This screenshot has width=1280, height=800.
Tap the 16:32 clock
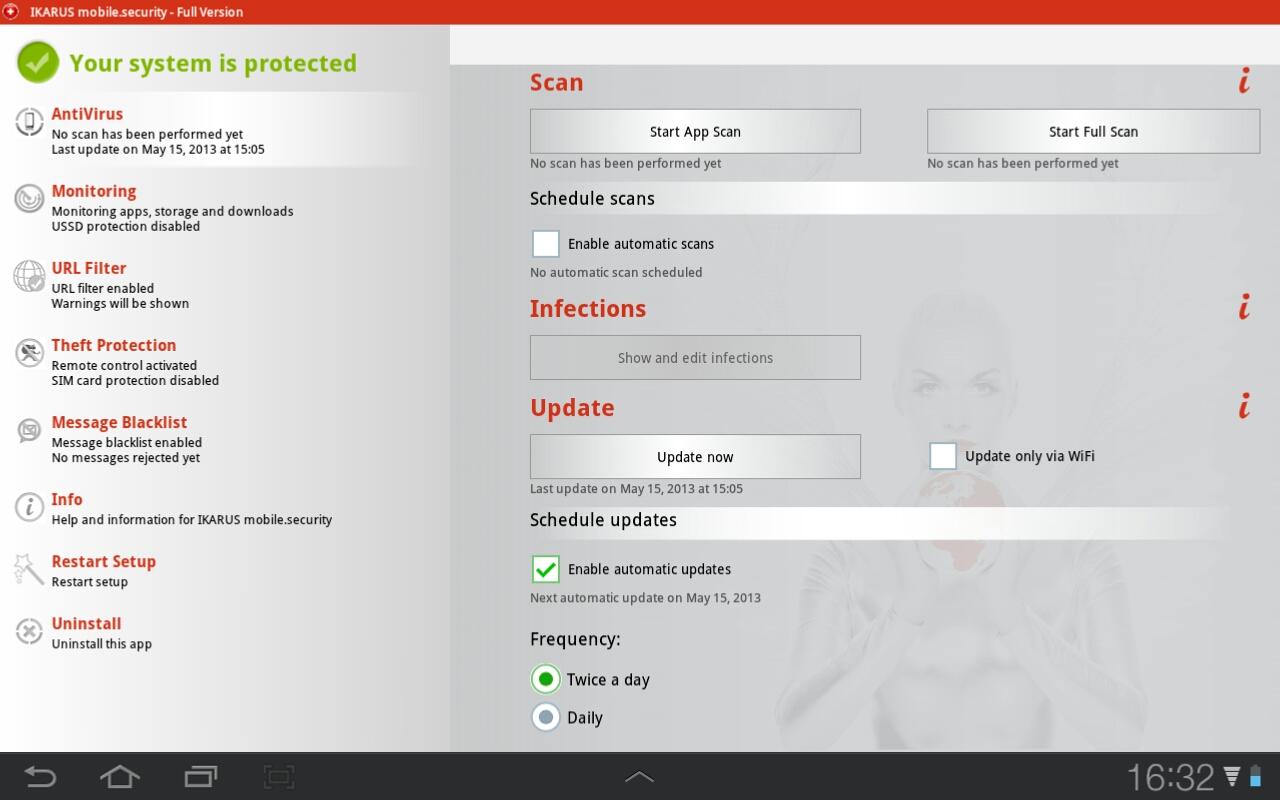click(1170, 777)
